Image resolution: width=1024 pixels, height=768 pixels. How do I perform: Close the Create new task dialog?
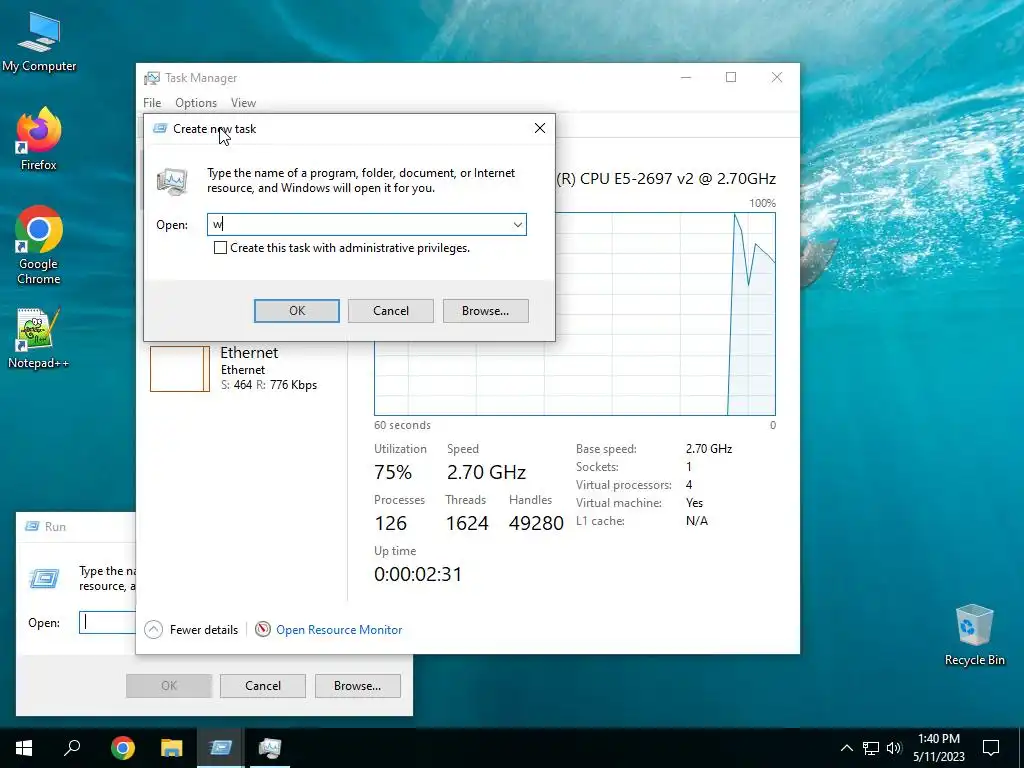click(x=540, y=128)
